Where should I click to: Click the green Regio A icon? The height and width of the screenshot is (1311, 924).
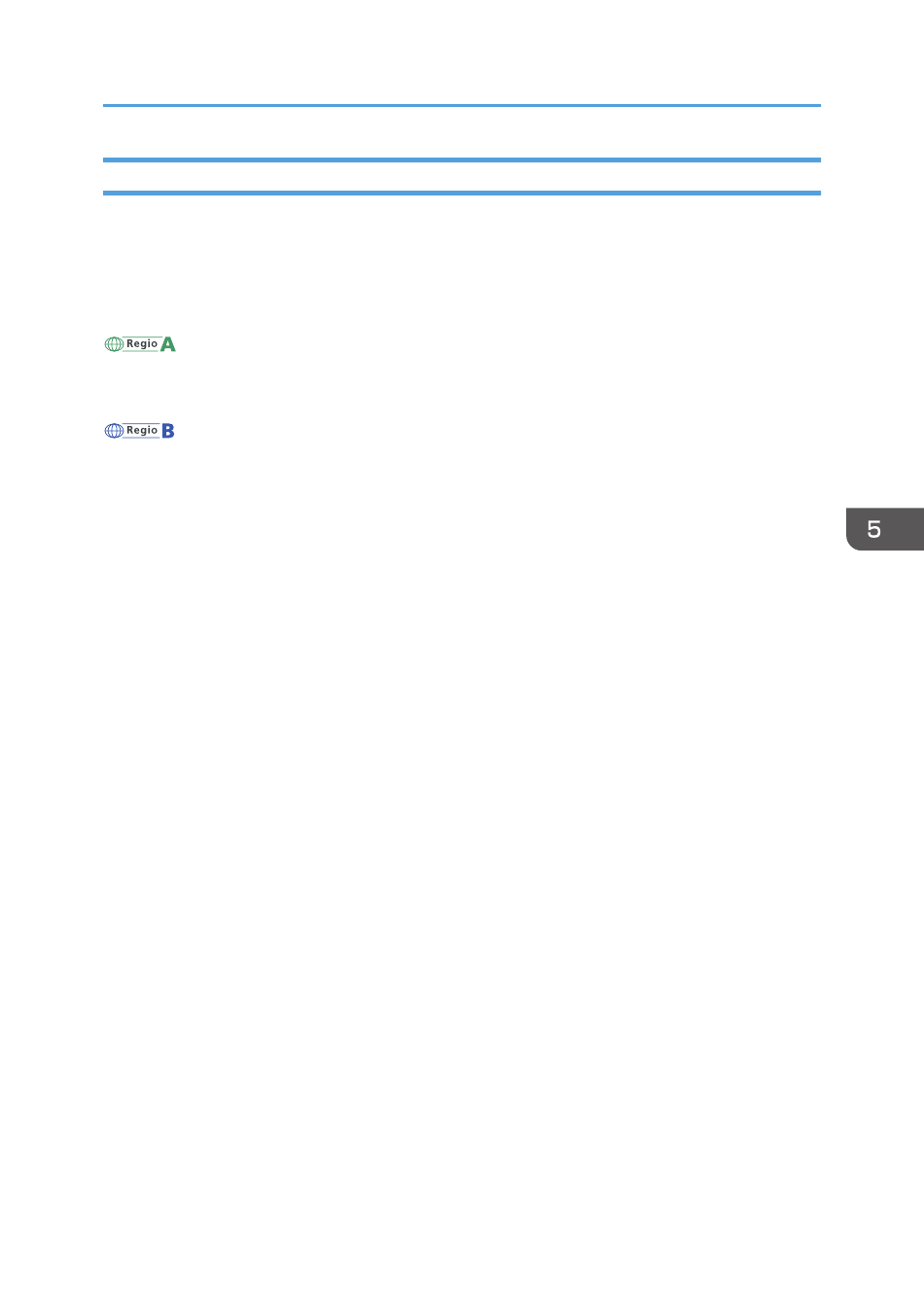pos(140,344)
